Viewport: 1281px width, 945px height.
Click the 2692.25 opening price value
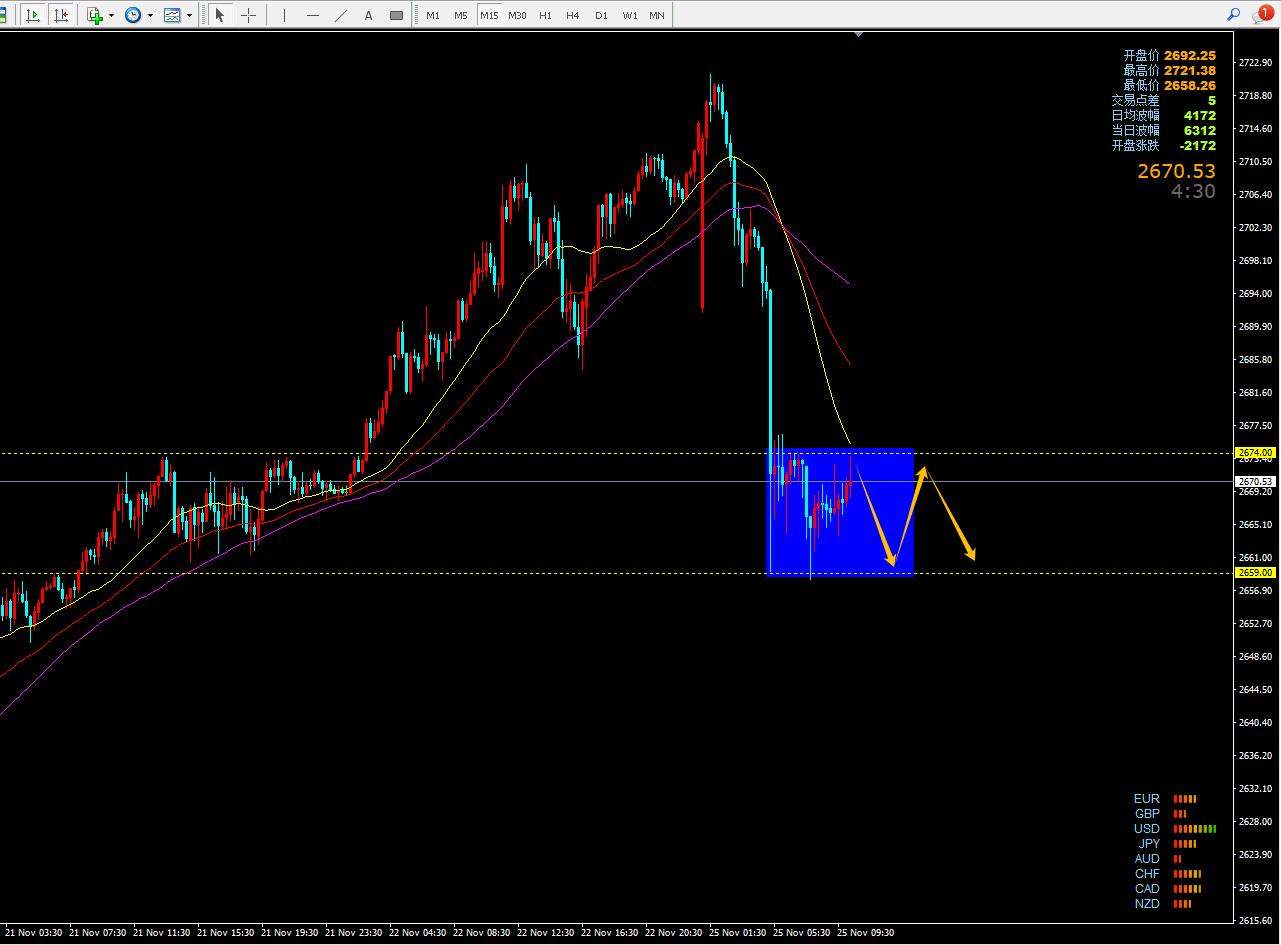[x=1190, y=56]
